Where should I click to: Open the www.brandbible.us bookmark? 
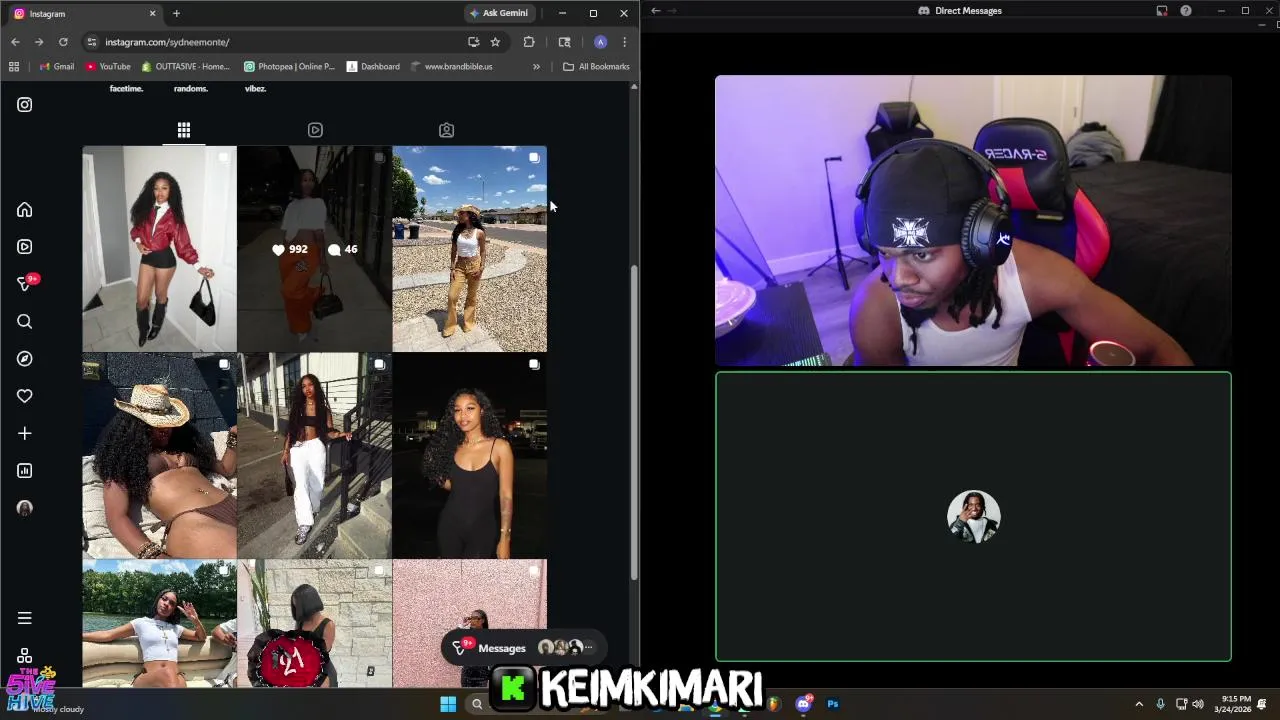tap(452, 67)
